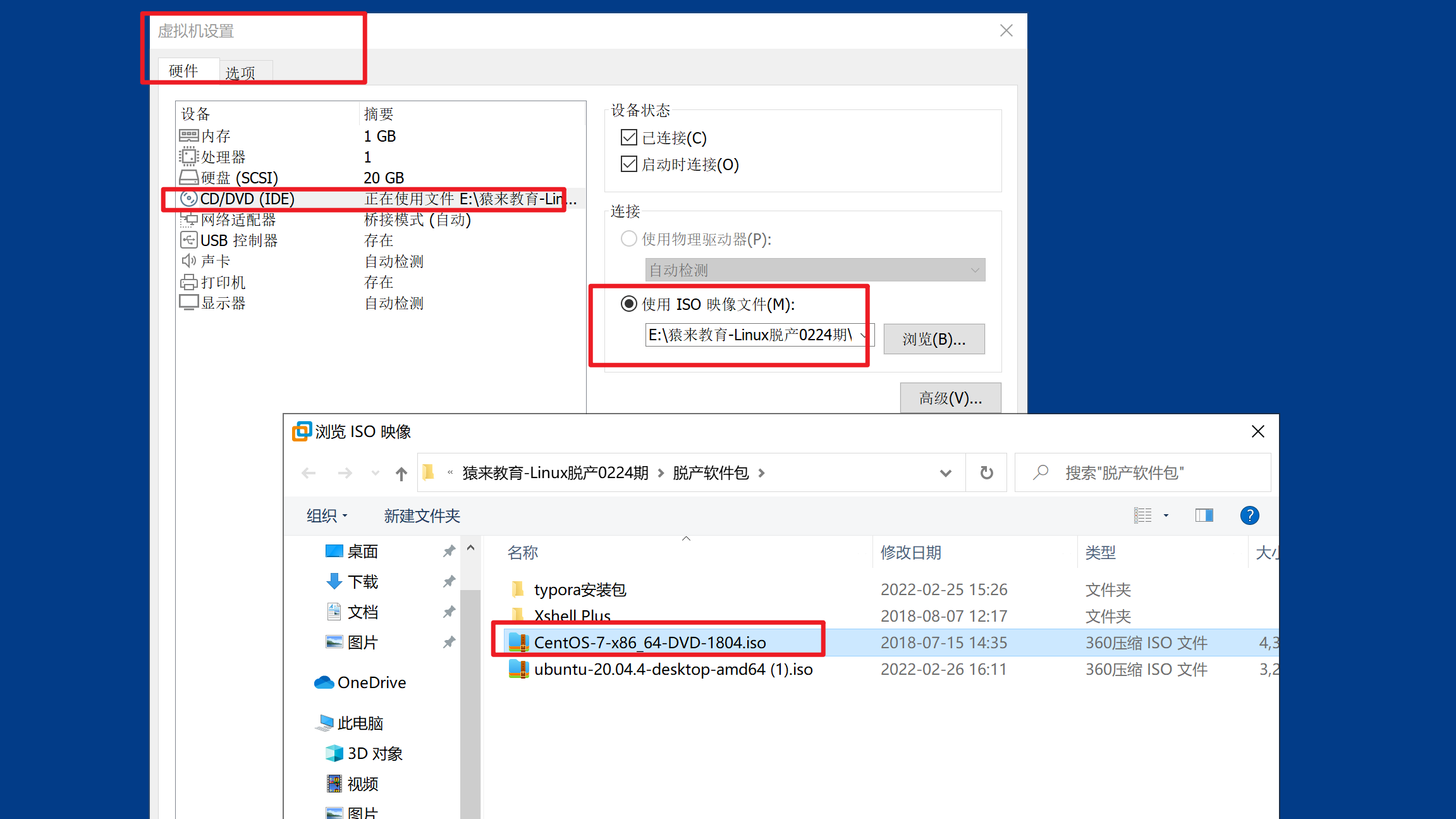Open the help question mark icon
This screenshot has height=819, width=1456.
(x=1250, y=515)
